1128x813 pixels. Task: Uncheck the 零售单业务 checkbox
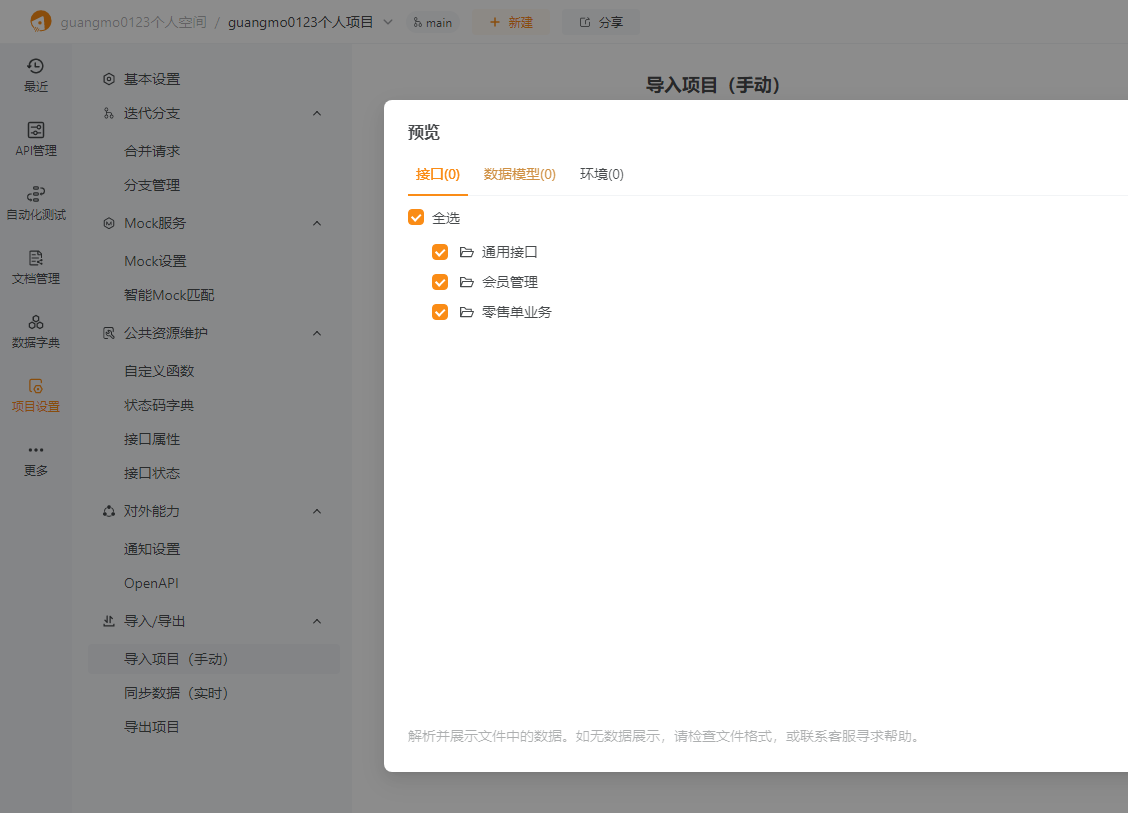440,312
